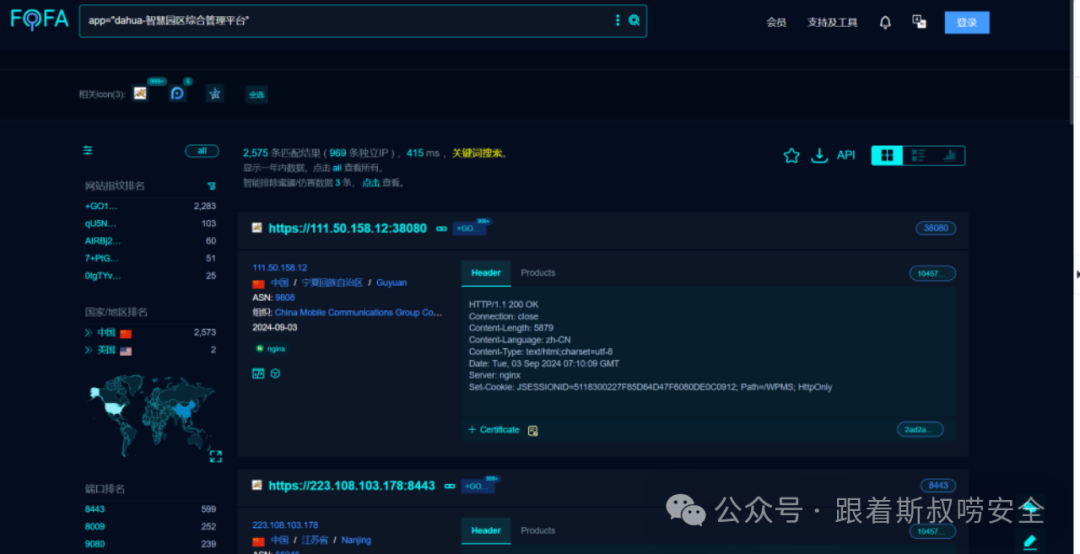
Task: Click 点击 to view honeypot data
Action: pos(371,183)
